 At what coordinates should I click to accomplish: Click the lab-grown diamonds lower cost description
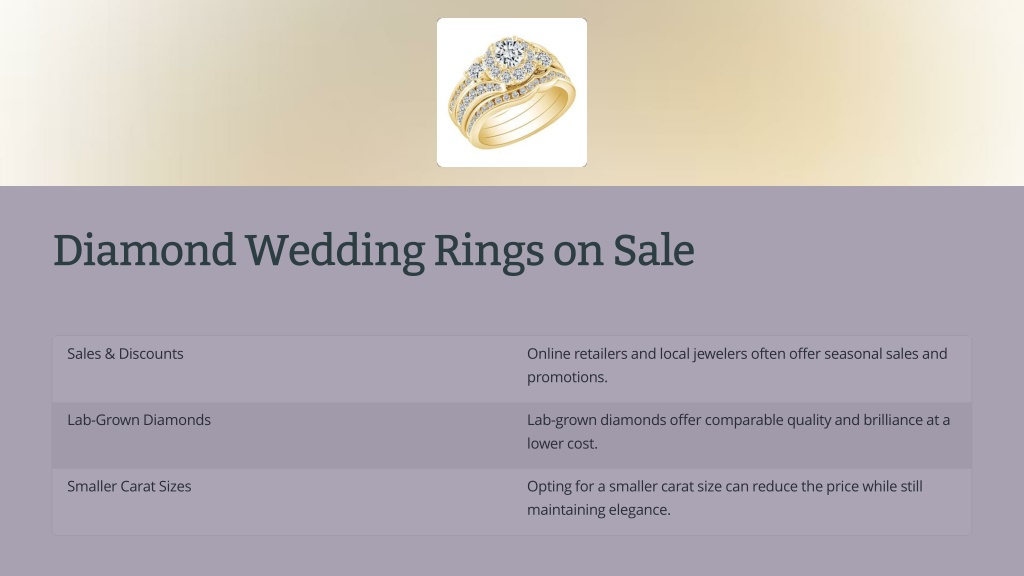[x=738, y=432]
